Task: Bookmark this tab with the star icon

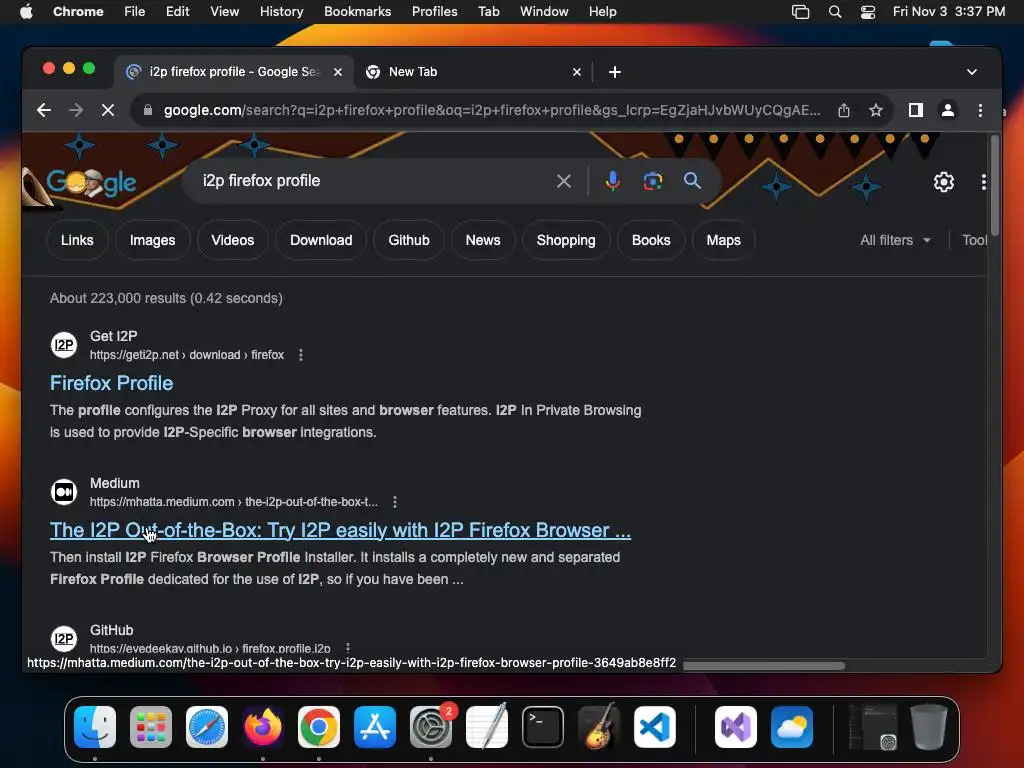Action: 876,110
